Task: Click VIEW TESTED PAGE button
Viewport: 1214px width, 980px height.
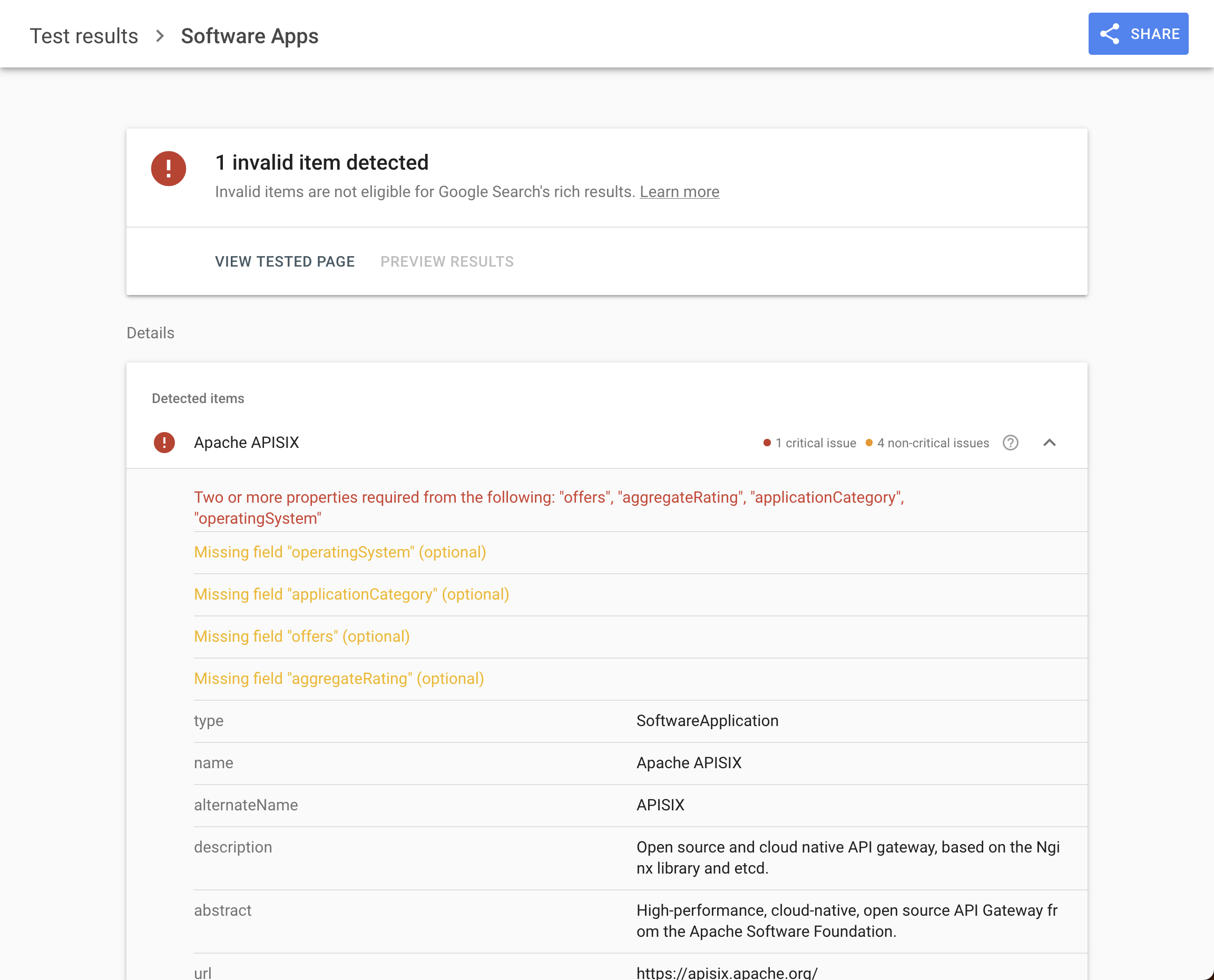Action: tap(285, 261)
